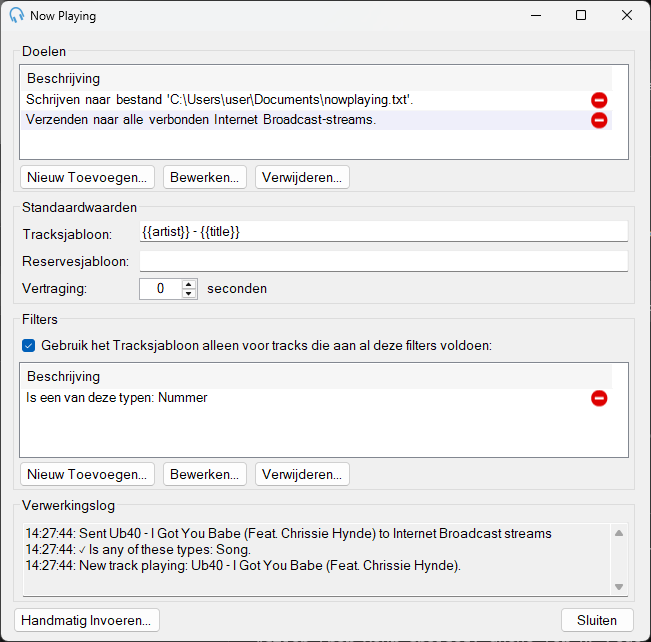Delete the 'Is een van deze typen' filter icon
The image size is (651, 642).
tap(599, 398)
